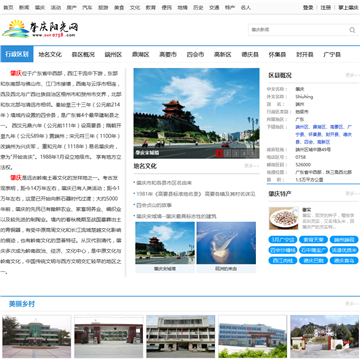Click the 端州端砚 specialty tag
Image resolution: width=360 pixels, height=360 pixels.
click(x=344, y=240)
